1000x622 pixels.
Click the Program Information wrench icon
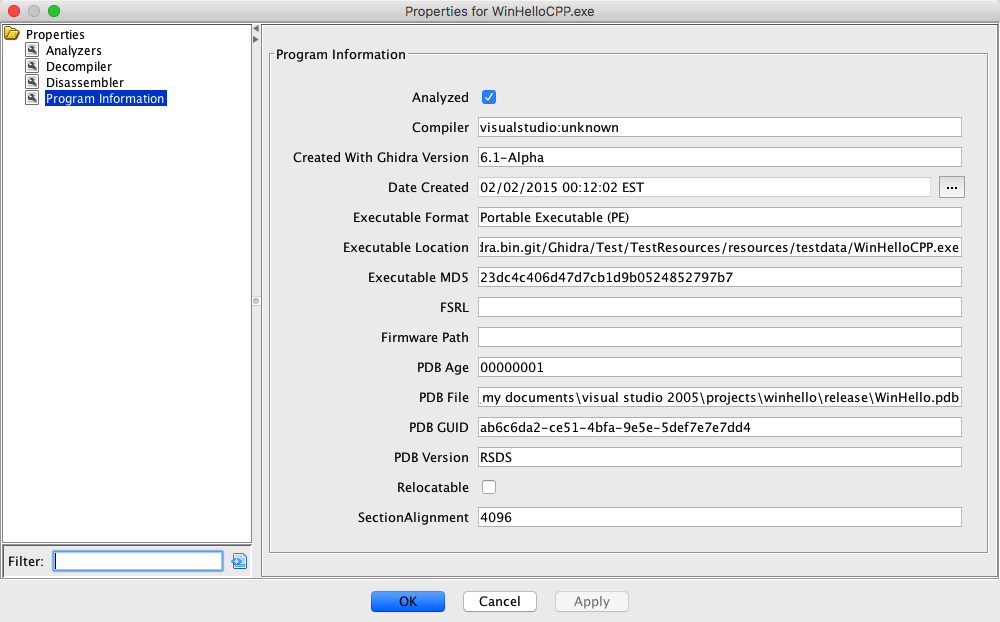tap(32, 98)
